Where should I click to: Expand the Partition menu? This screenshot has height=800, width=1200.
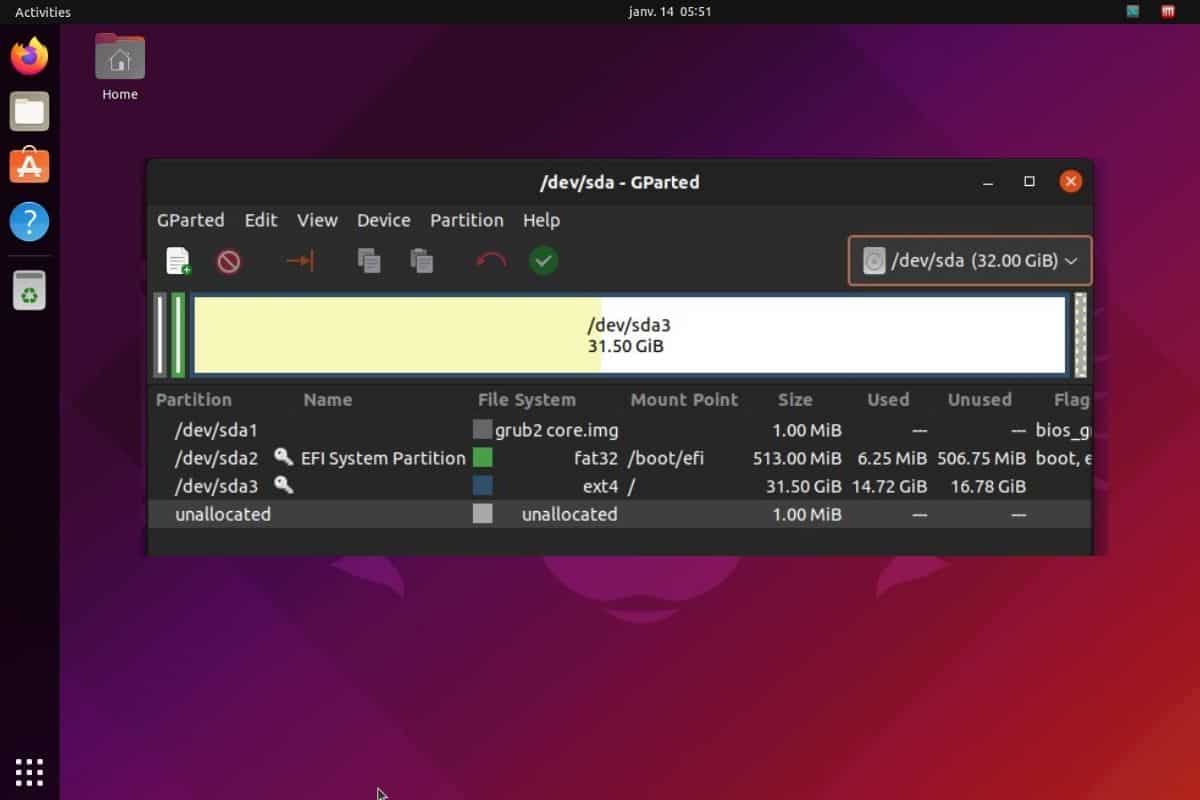click(466, 220)
